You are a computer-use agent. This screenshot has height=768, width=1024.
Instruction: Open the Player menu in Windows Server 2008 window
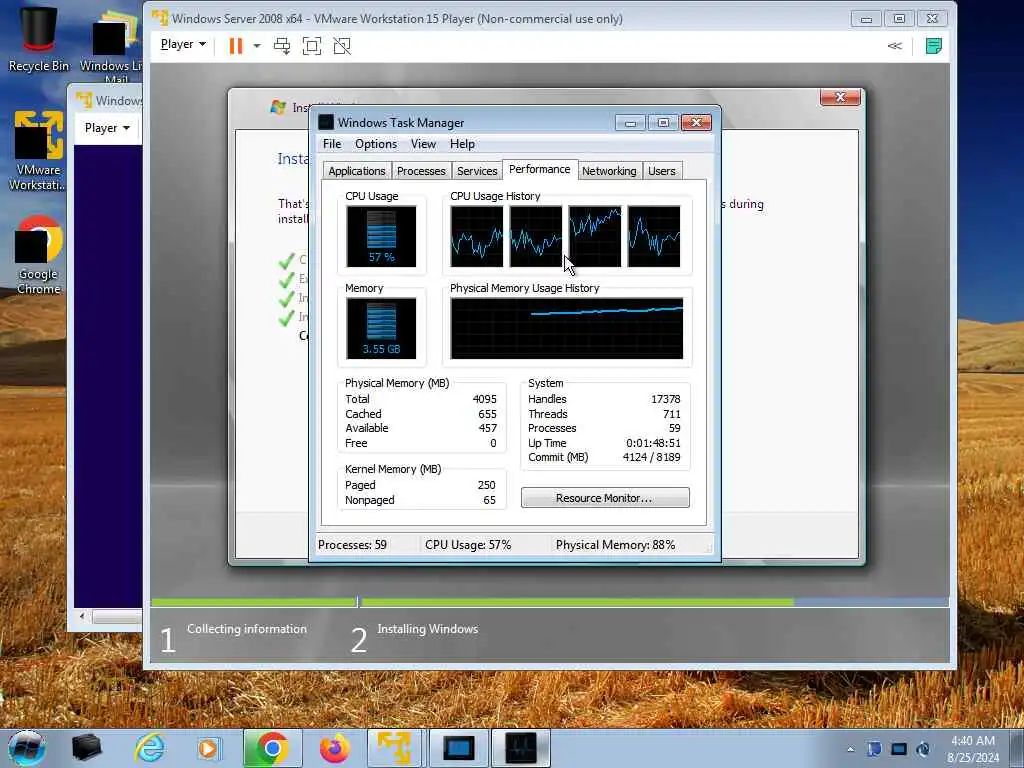(183, 44)
